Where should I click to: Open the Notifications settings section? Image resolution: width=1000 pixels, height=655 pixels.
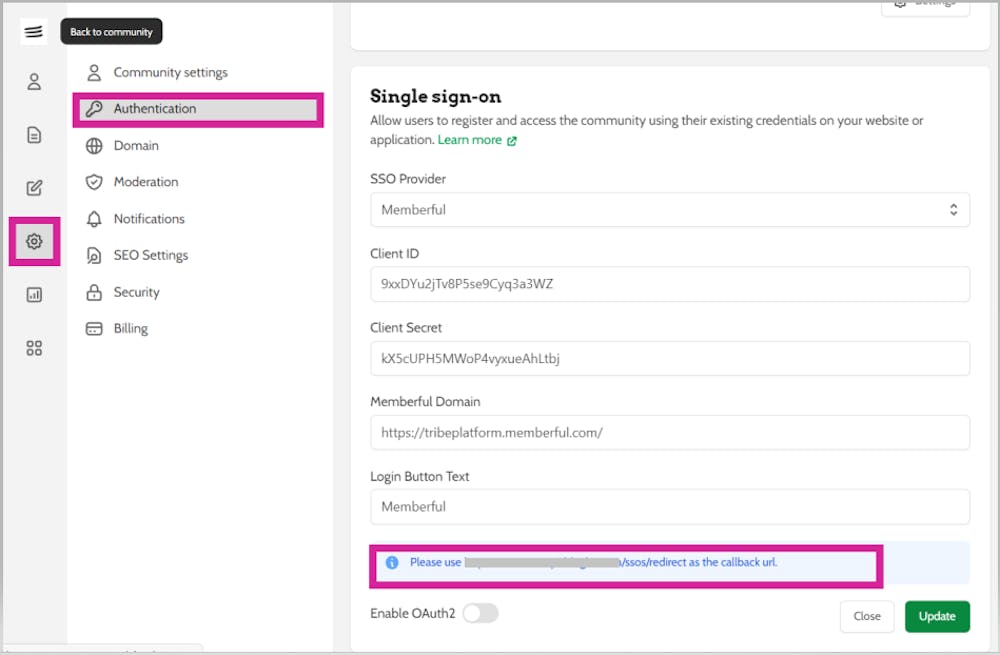click(x=149, y=219)
